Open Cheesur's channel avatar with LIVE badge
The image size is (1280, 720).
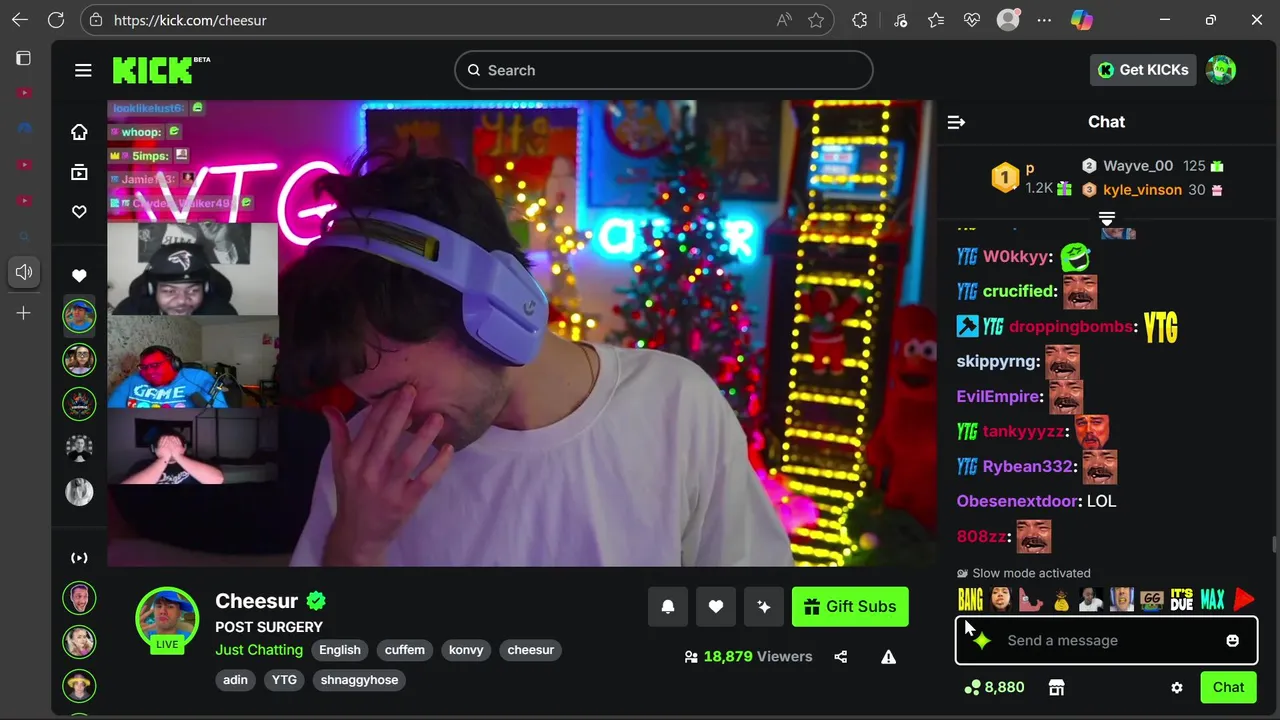click(167, 620)
